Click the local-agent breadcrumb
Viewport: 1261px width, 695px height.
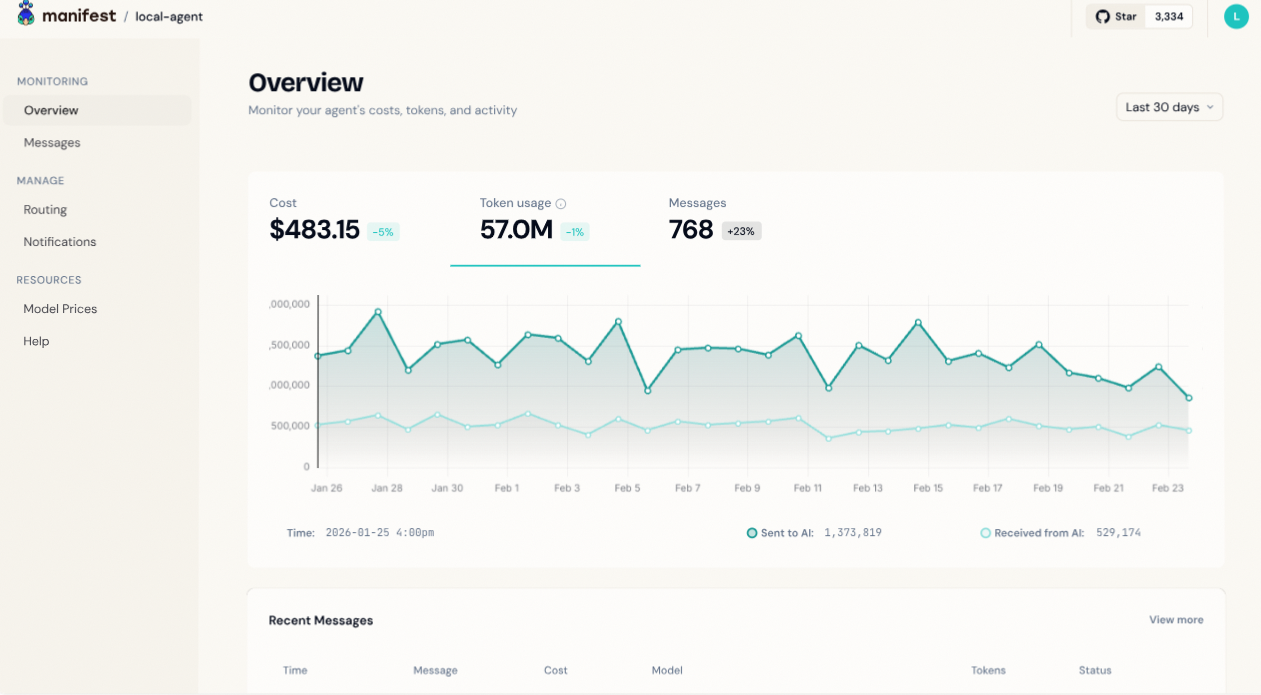tap(169, 17)
